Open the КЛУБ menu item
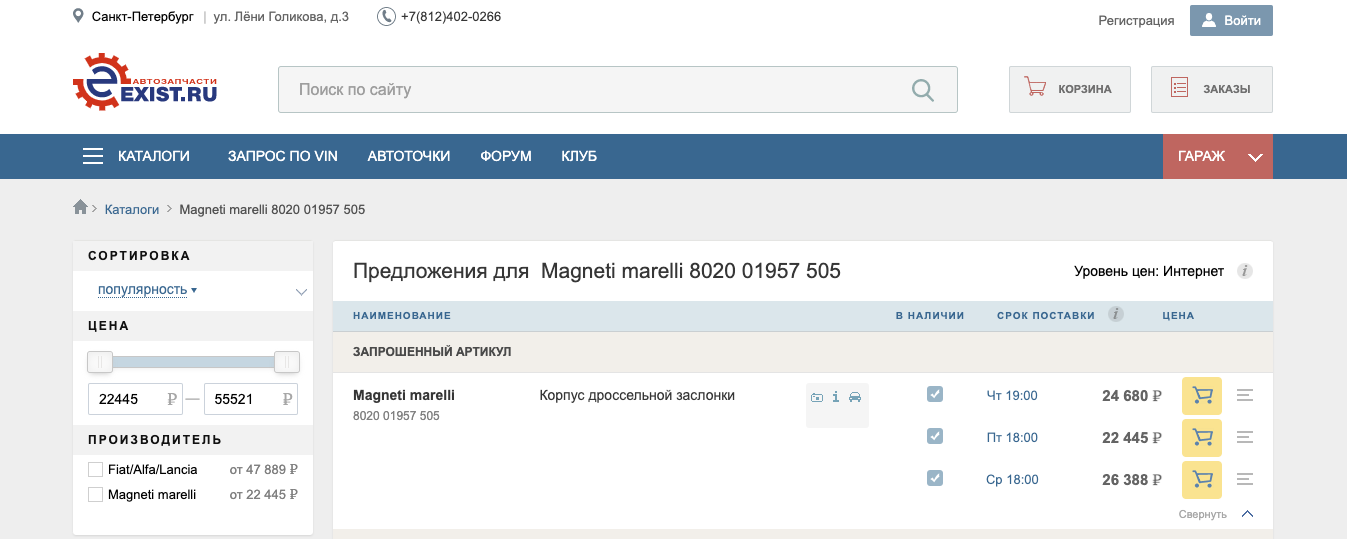The width and height of the screenshot is (1347, 539). pyautogui.click(x=579, y=156)
